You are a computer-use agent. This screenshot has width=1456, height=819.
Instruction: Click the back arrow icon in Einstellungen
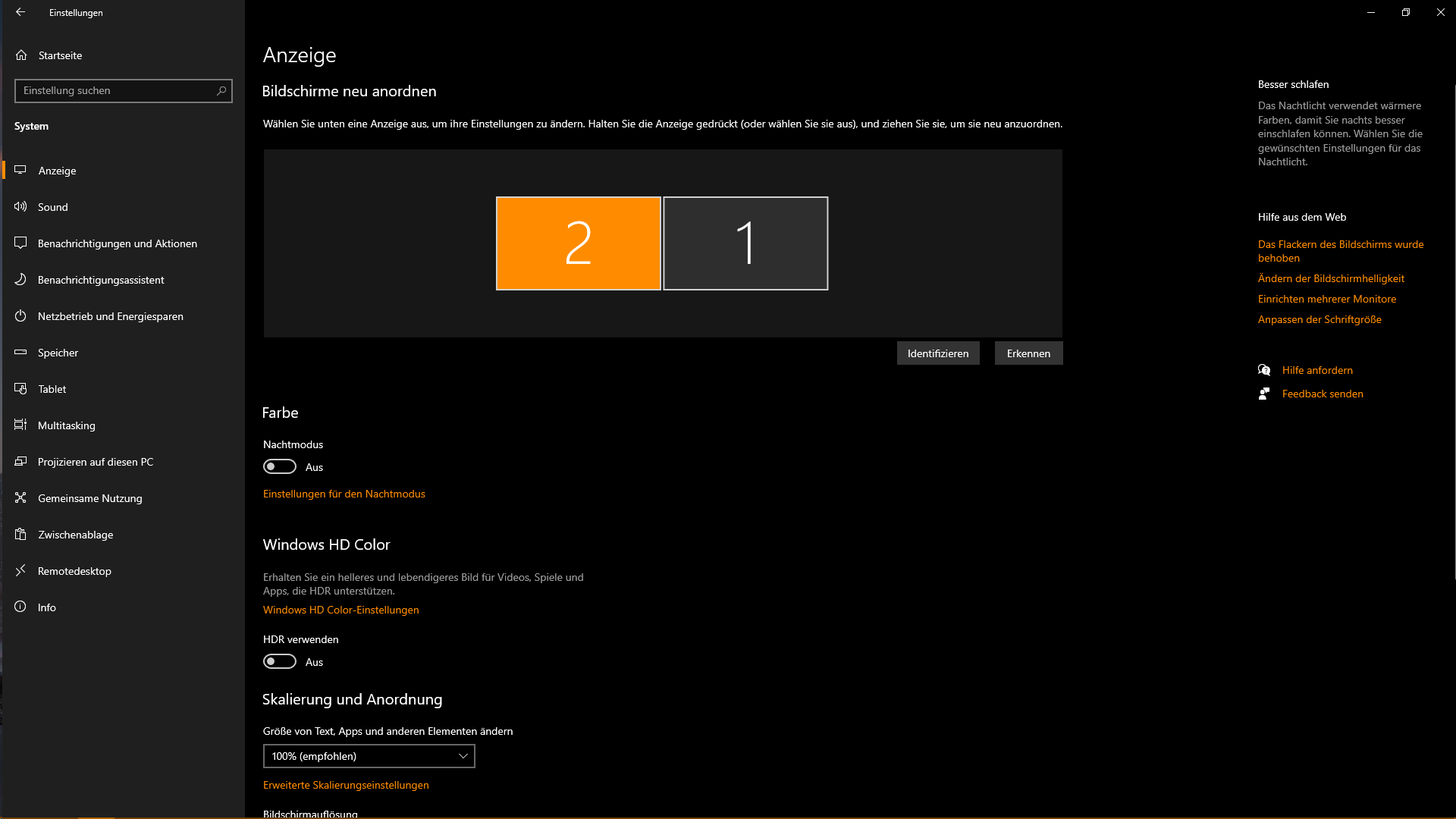click(20, 12)
